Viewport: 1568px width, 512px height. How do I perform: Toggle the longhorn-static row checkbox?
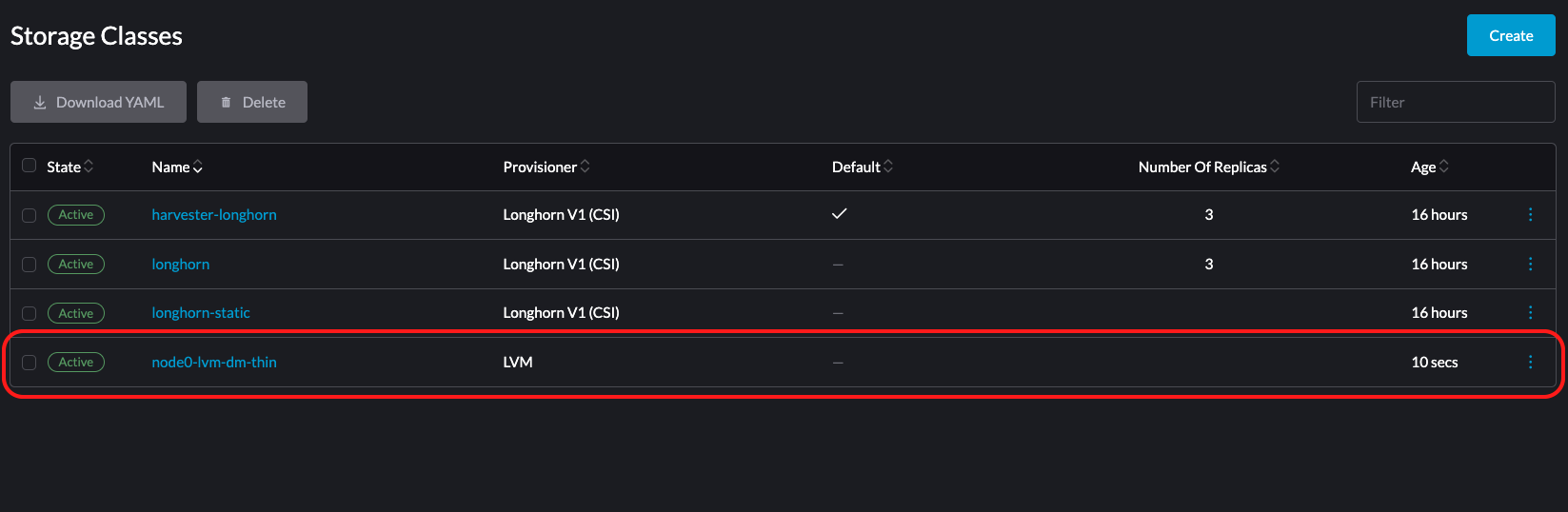pyautogui.click(x=30, y=313)
